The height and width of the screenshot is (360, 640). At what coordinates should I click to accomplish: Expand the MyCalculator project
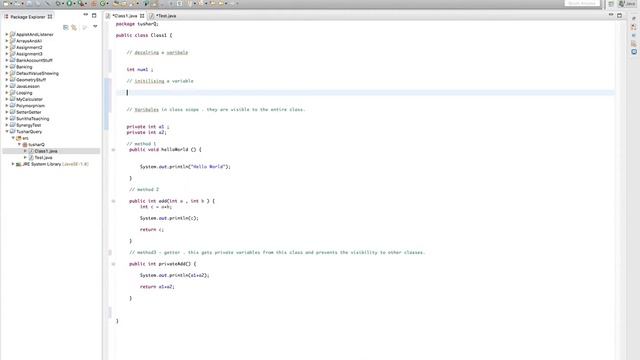(7, 99)
